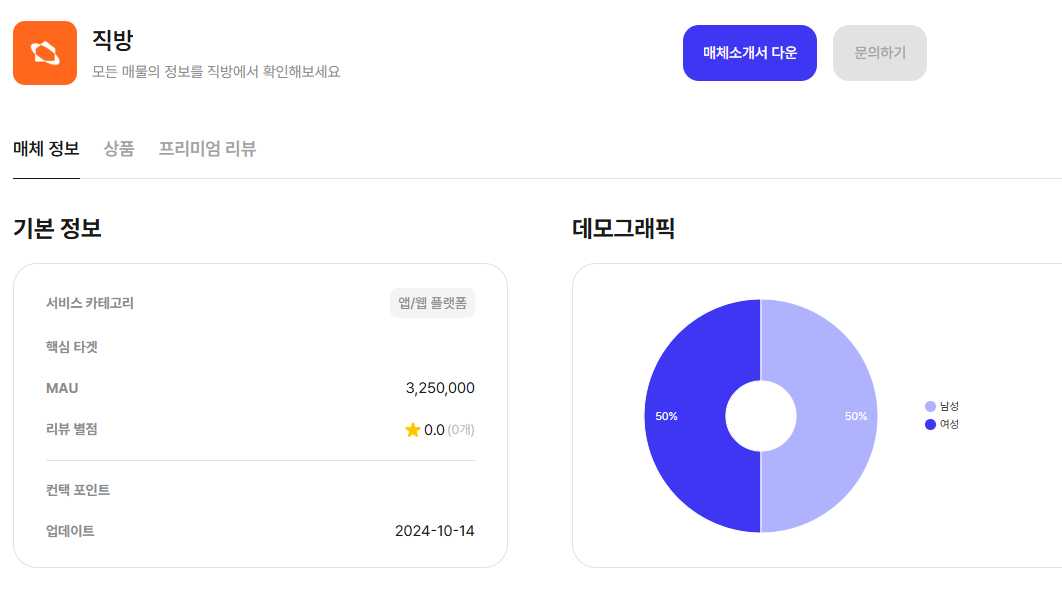Click the 기본 정보 section heading
This screenshot has height=599, width=1062.
[x=57, y=228]
